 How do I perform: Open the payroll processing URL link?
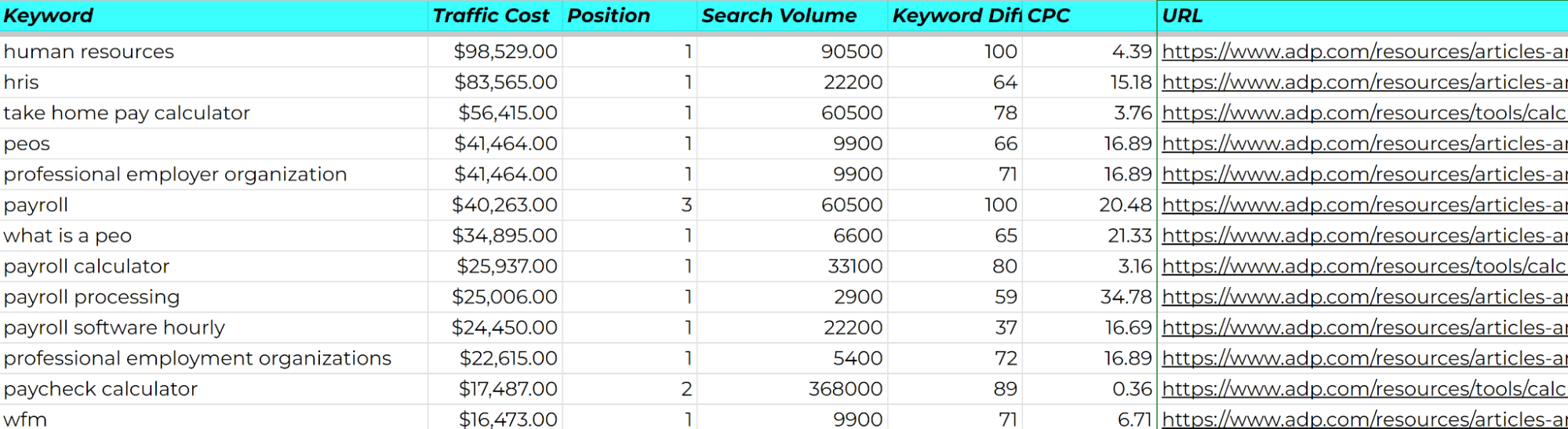(x=1363, y=297)
